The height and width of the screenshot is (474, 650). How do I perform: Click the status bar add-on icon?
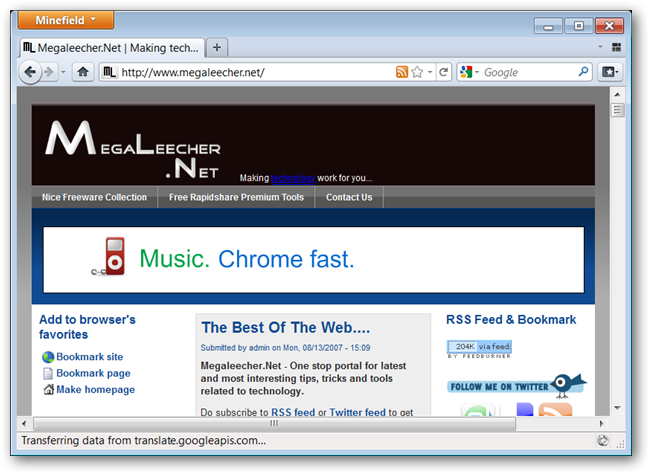(x=603, y=440)
